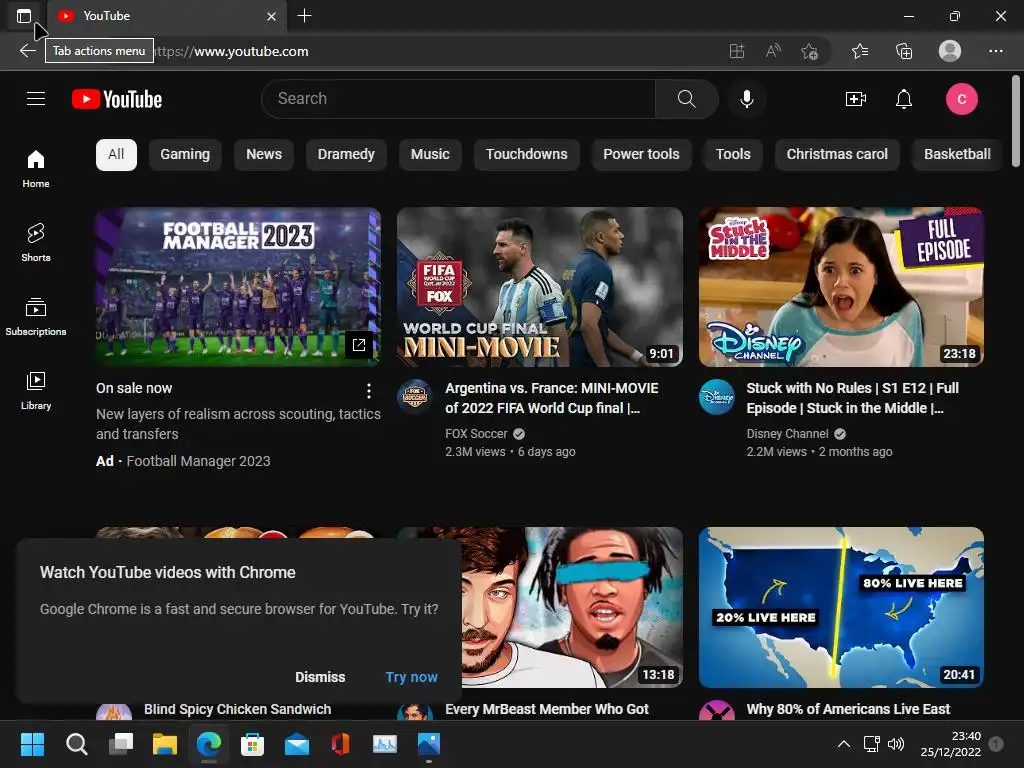Open the MrBeast member video thumbnail

(572, 607)
